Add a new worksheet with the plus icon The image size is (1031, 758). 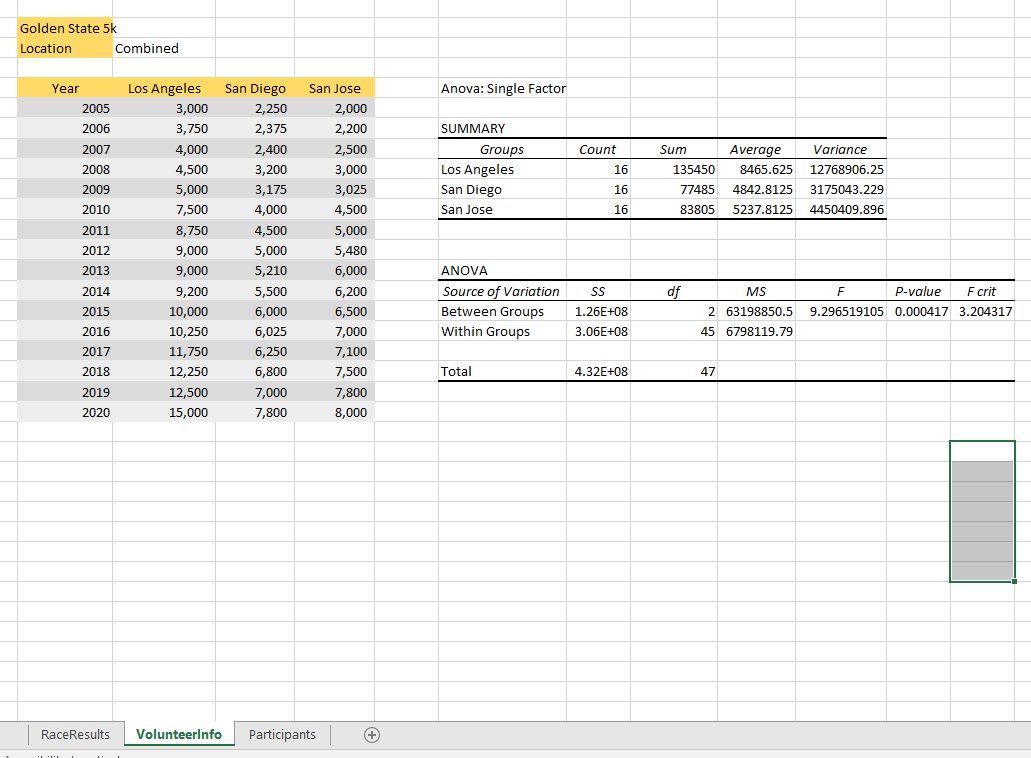coord(371,734)
